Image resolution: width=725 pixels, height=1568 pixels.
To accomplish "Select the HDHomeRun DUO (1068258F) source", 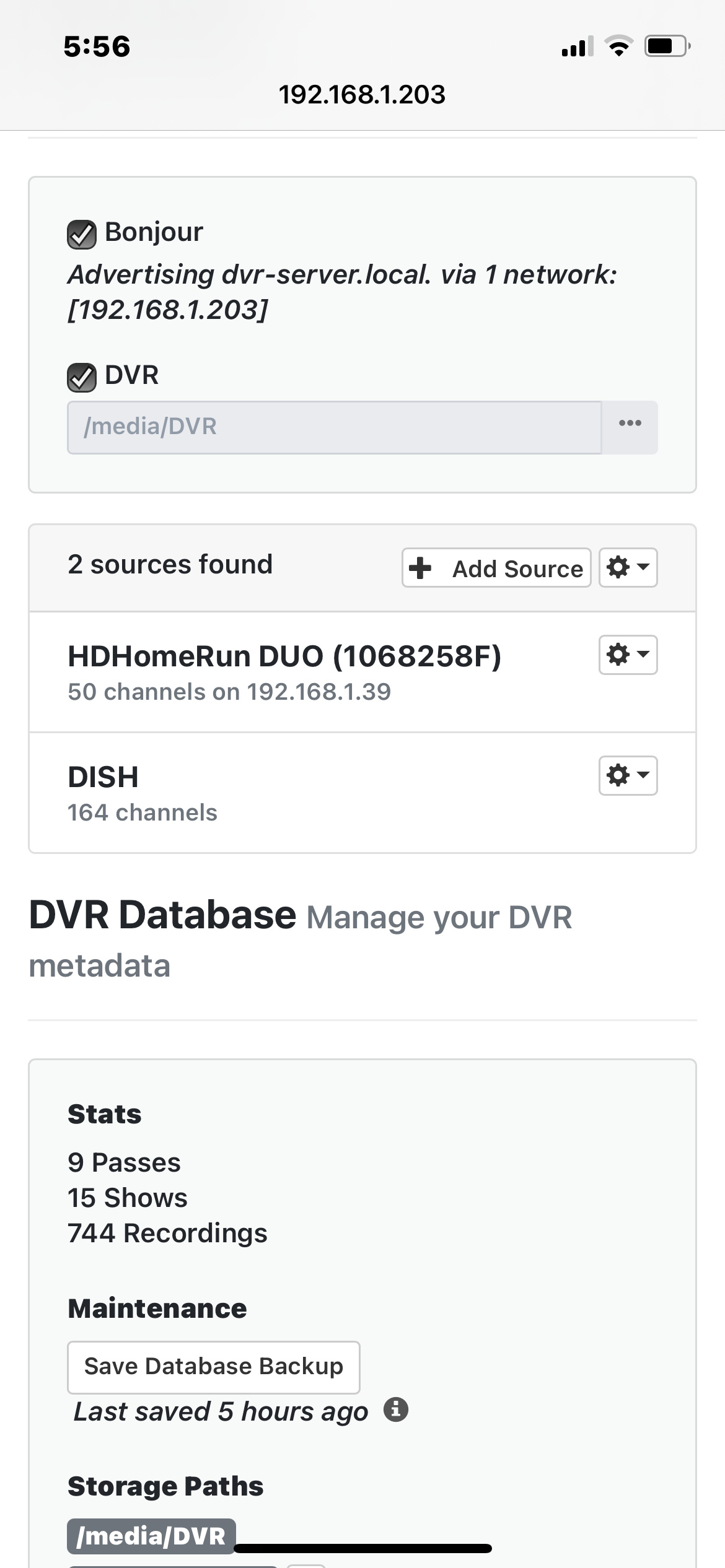I will pyautogui.click(x=284, y=656).
